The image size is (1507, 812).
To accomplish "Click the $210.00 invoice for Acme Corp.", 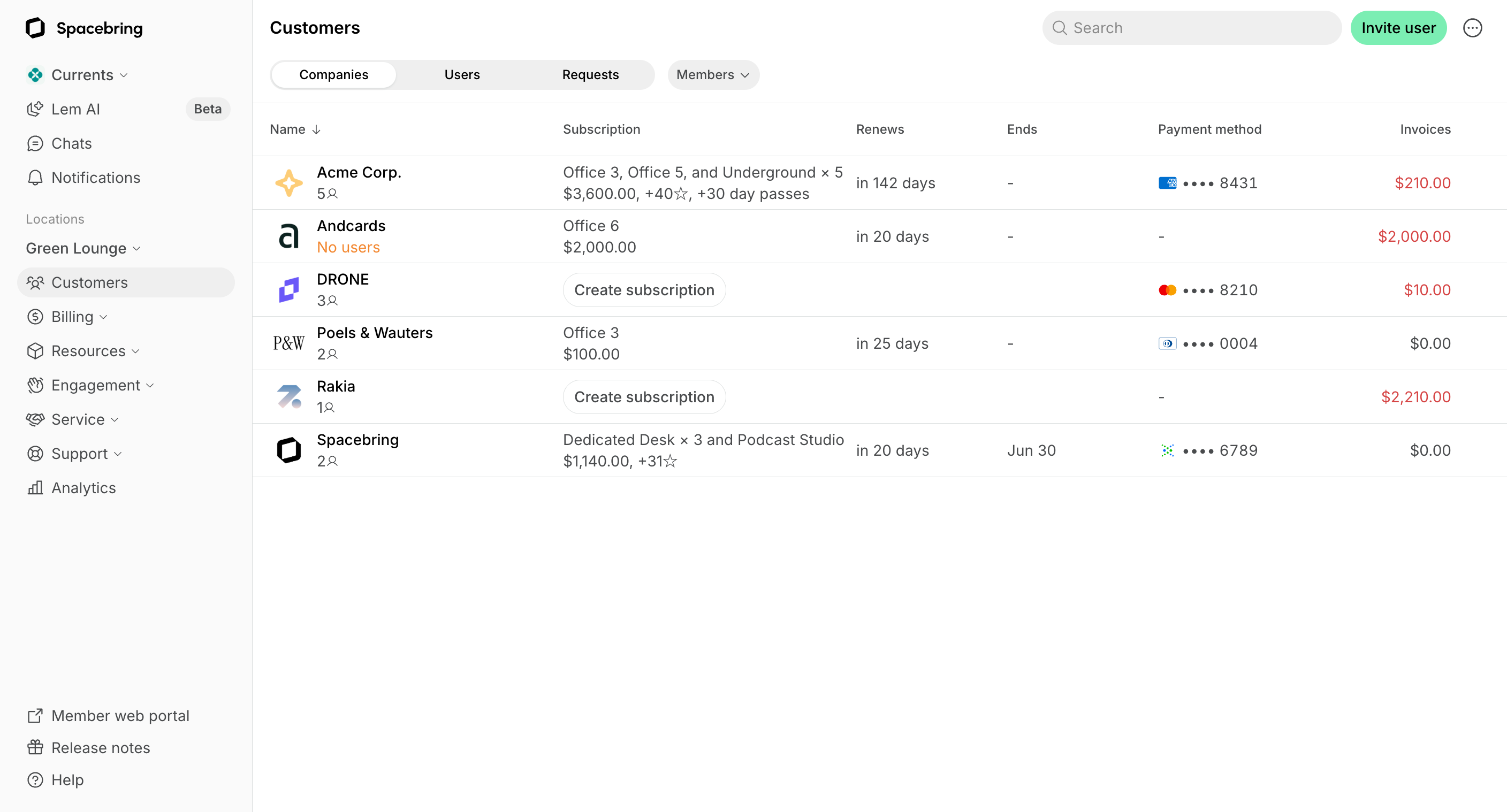I will click(1422, 183).
